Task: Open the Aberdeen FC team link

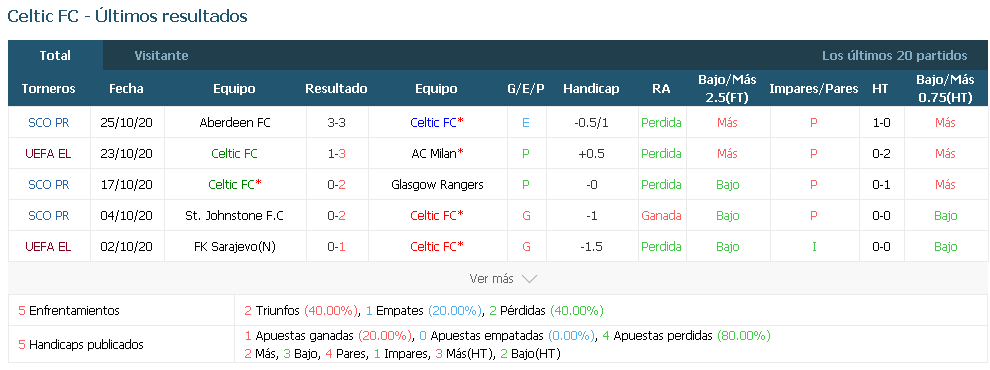Action: click(234, 122)
